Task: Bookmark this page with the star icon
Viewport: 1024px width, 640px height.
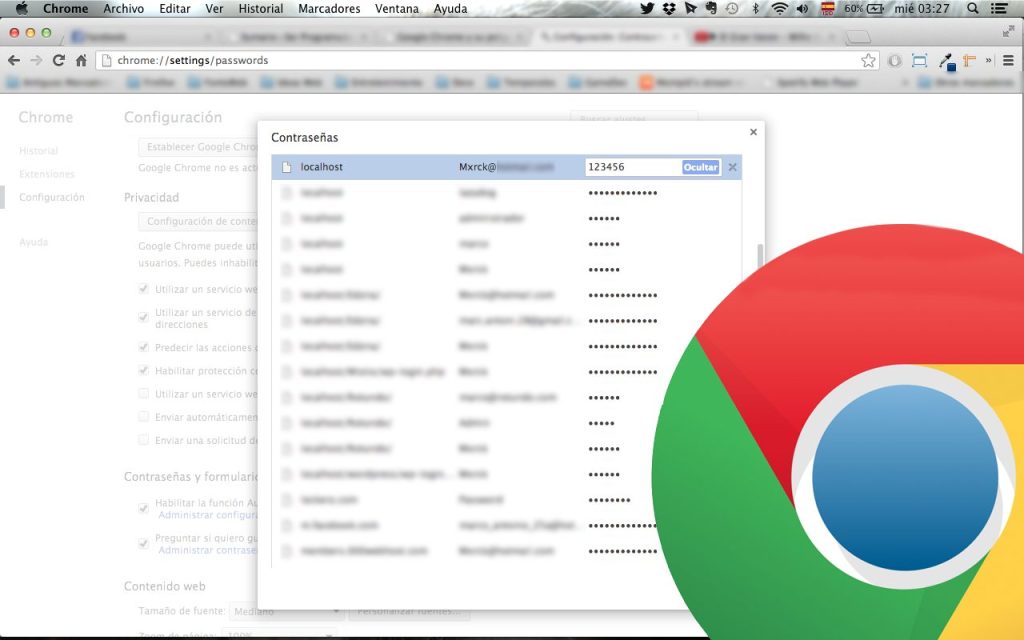Action: 868,60
